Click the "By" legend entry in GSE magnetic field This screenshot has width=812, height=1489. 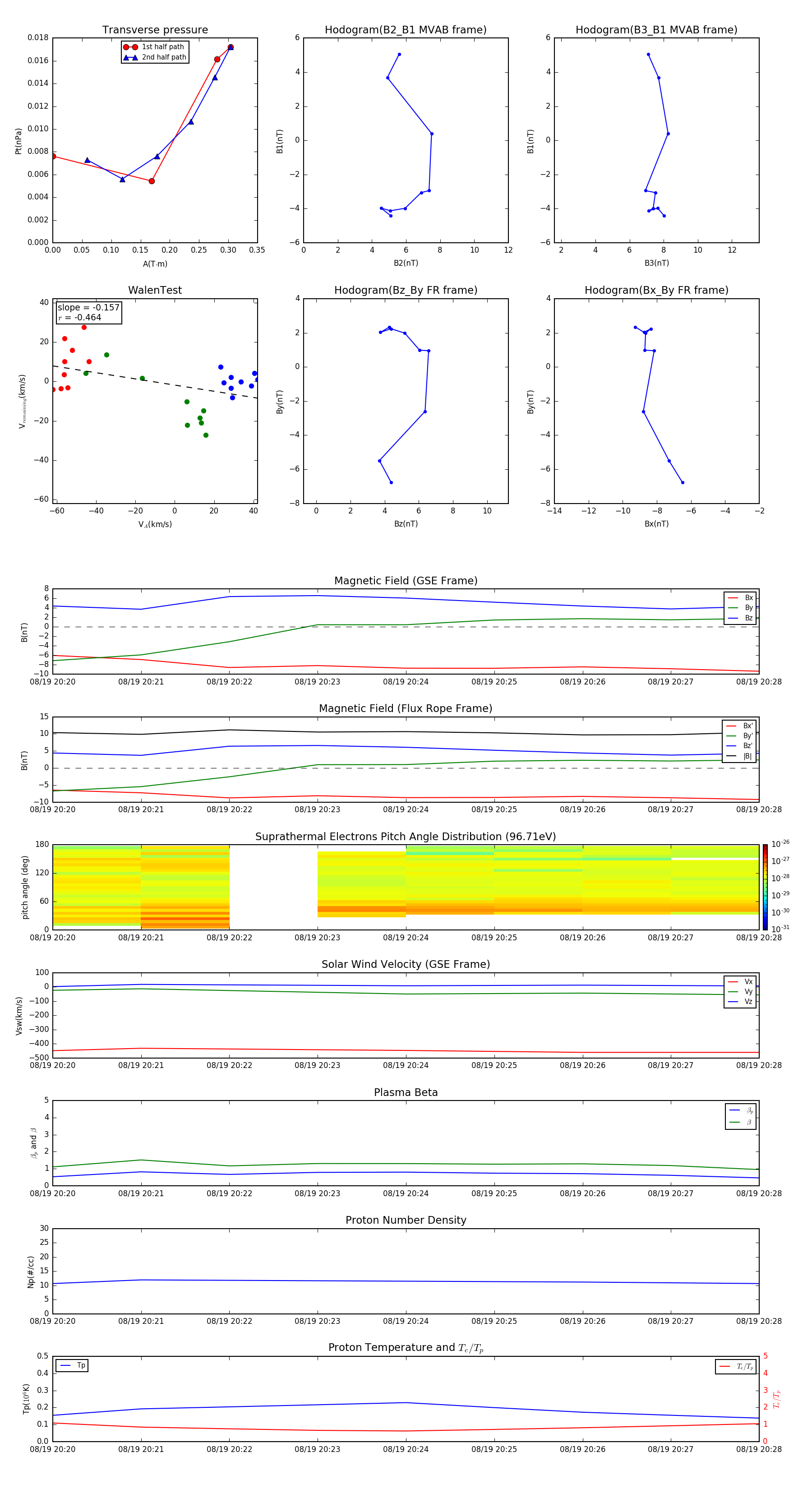pyautogui.click(x=740, y=608)
